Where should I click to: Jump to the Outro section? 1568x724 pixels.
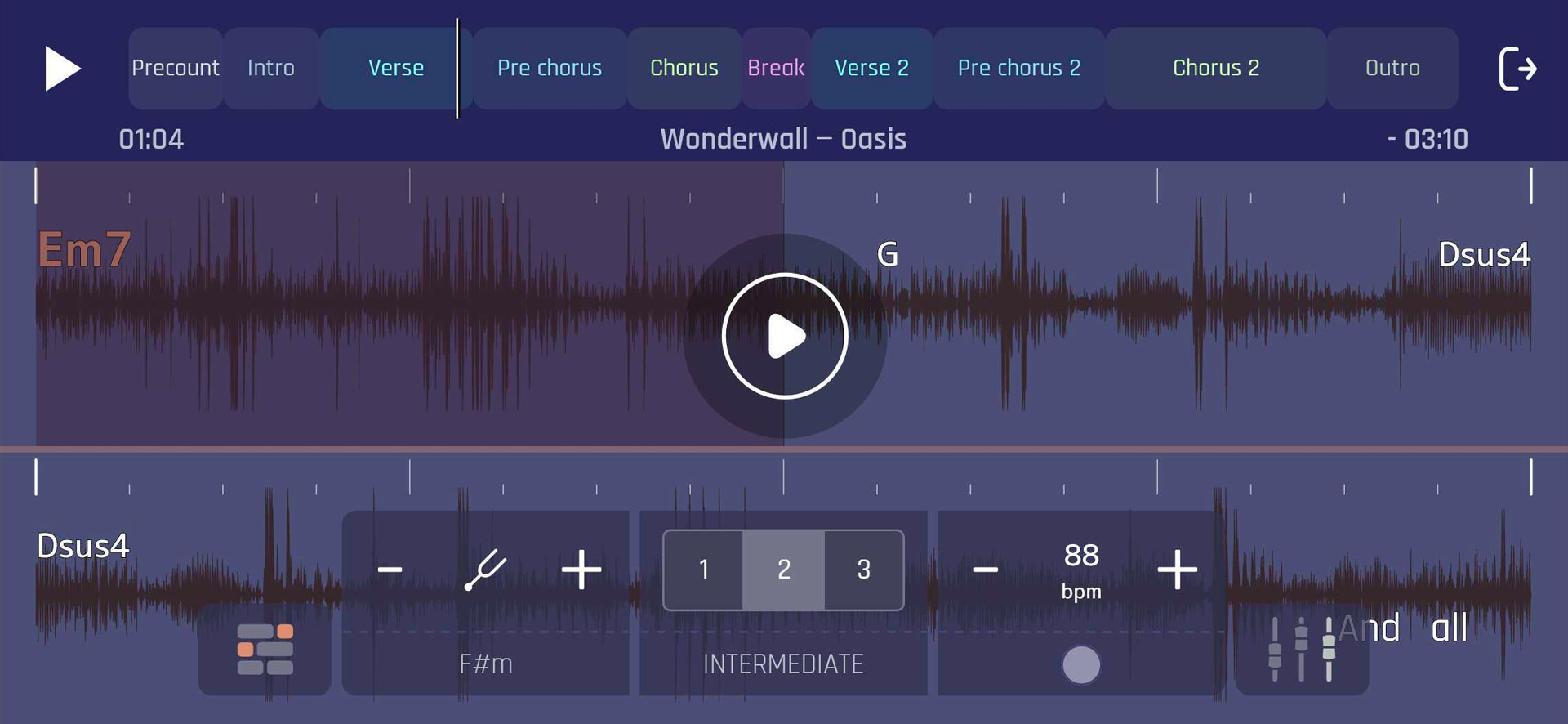pyautogui.click(x=1392, y=69)
